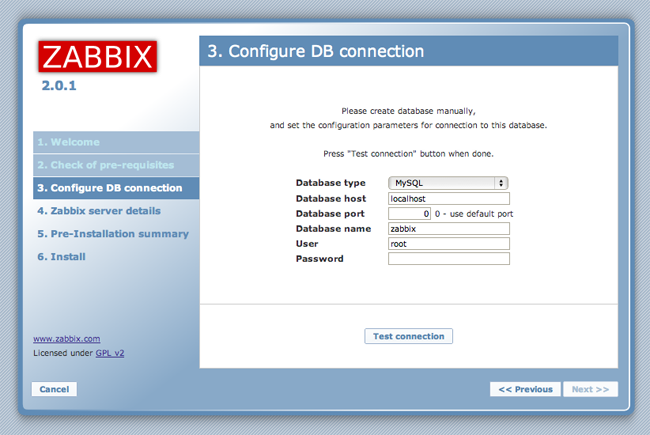Click the Password input field
Viewport: 650px width, 435px height.
click(448, 259)
